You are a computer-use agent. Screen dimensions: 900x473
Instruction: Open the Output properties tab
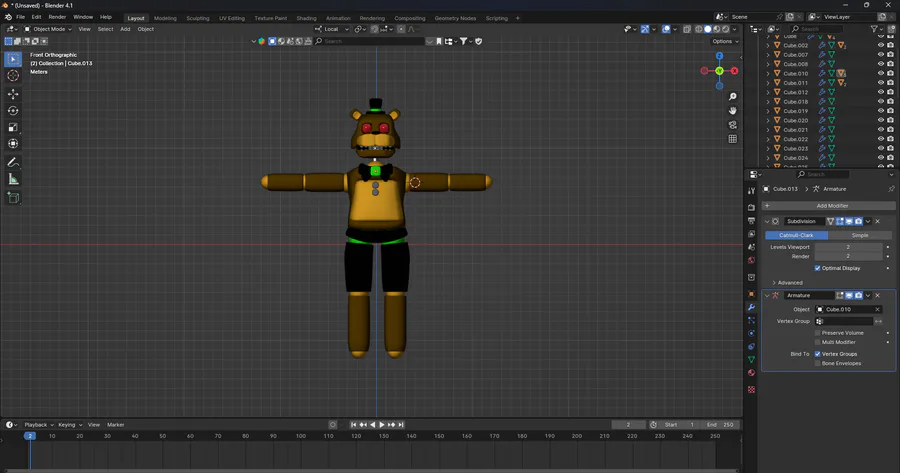point(751,220)
